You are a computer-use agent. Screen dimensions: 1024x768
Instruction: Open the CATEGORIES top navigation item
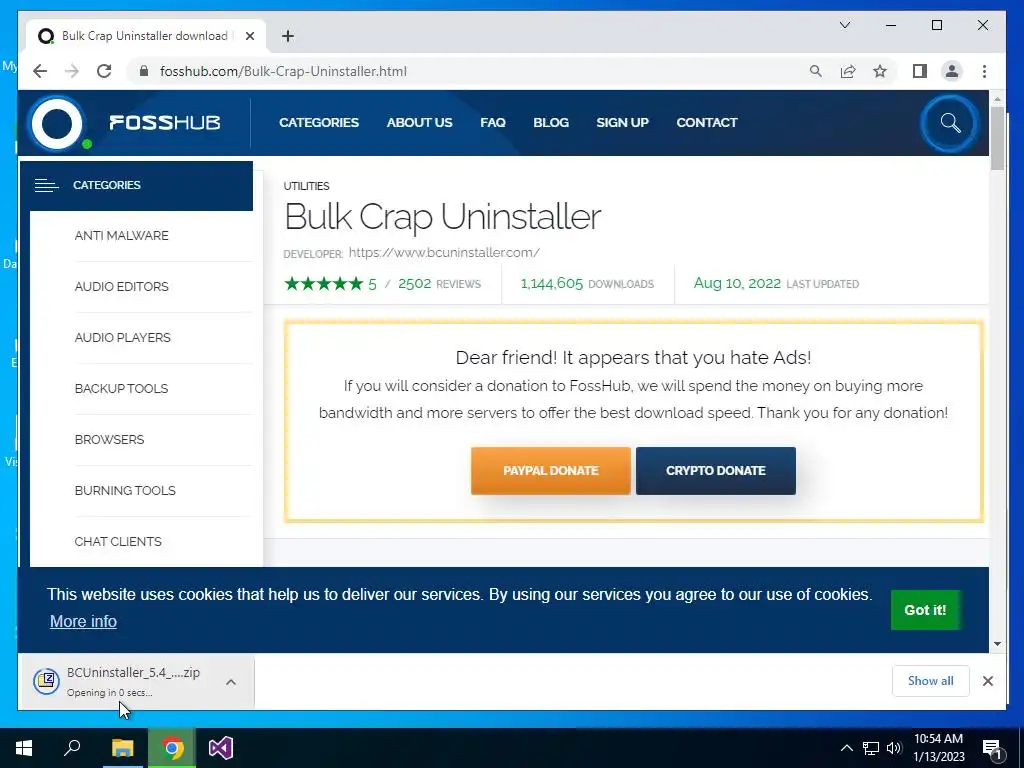pyautogui.click(x=319, y=122)
